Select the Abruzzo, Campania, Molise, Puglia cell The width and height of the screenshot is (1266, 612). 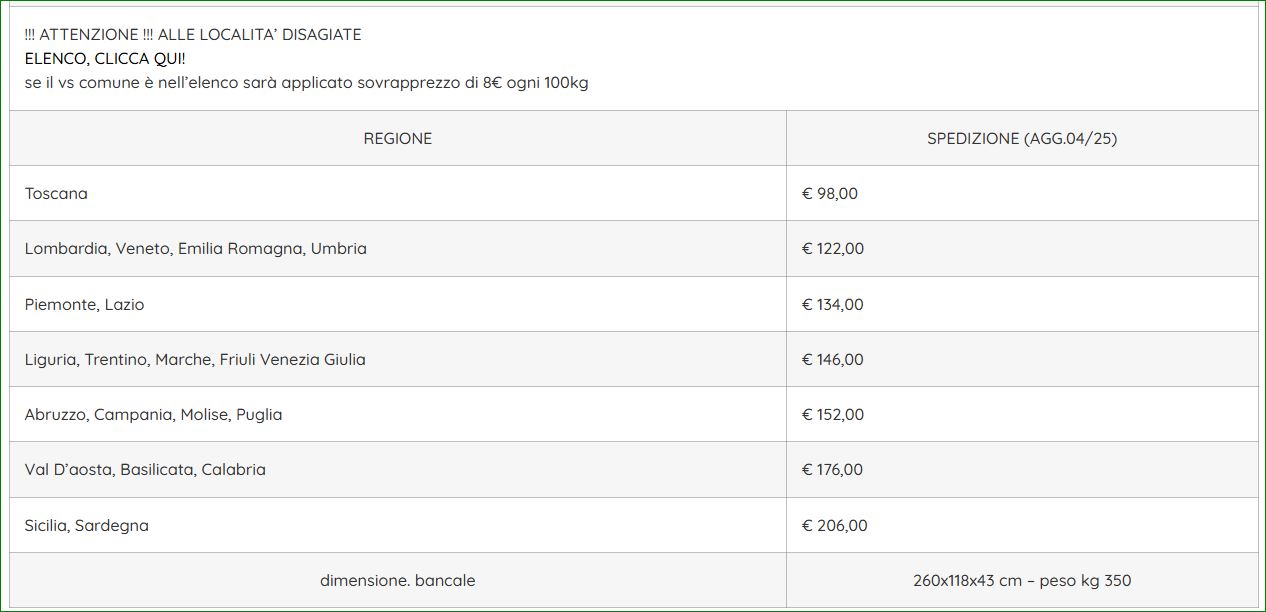click(398, 414)
